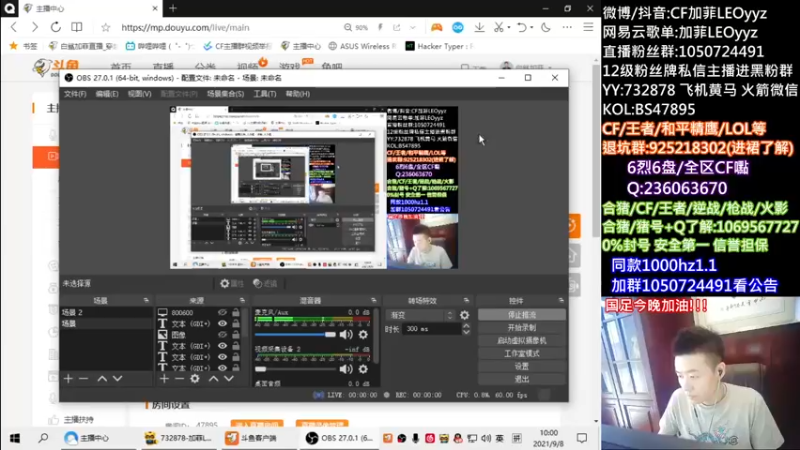Open OBS 27.0.1 taskbar button
Image resolution: width=800 pixels, height=450 pixels.
pos(339,438)
